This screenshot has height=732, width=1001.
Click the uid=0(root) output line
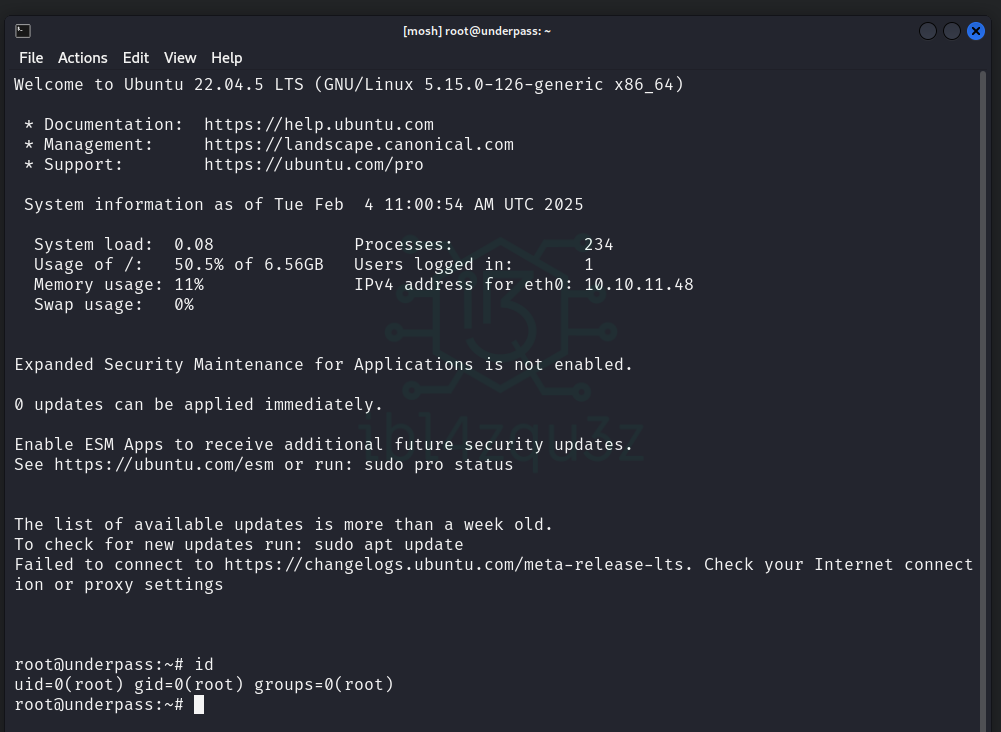tap(204, 685)
